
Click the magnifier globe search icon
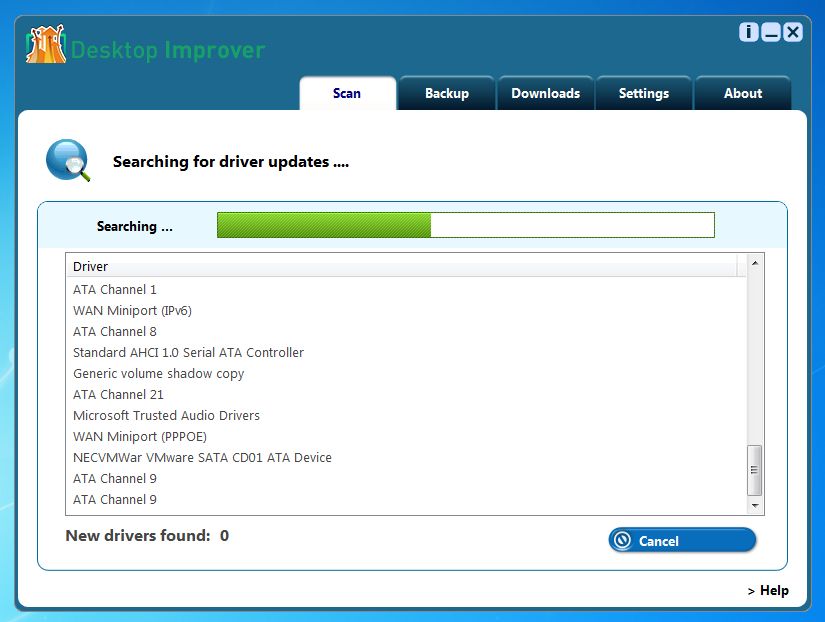pos(67,160)
